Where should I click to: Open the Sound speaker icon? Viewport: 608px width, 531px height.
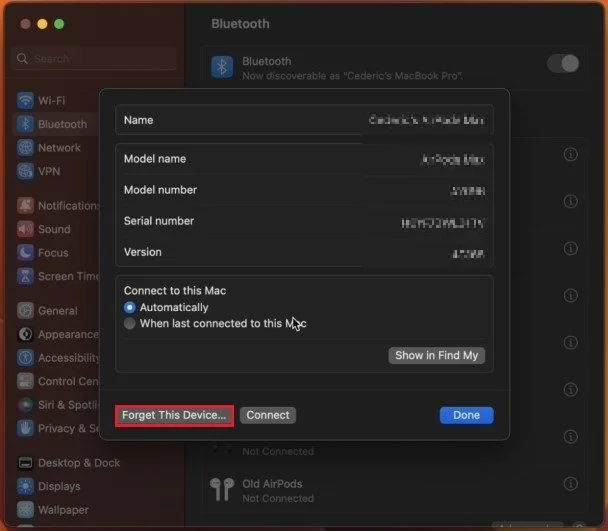(x=25, y=229)
